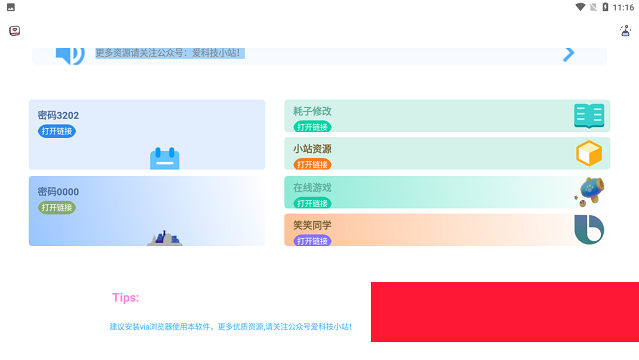Viewport: 639px width, 360px height.
Task: Click the 笑笑同学 title text
Action: click(312, 225)
